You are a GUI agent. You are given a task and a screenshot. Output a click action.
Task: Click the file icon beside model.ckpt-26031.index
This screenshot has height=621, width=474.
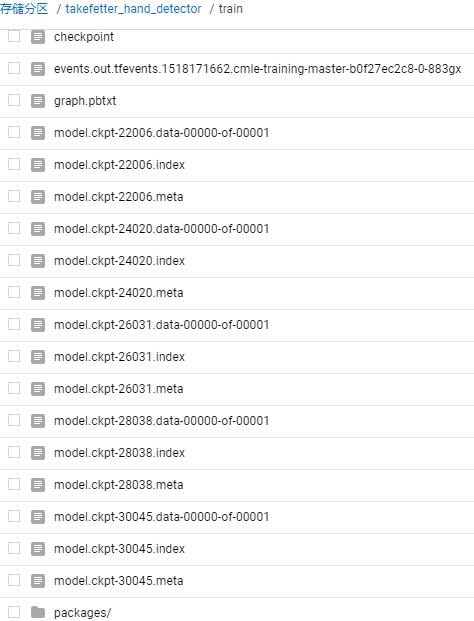38,357
